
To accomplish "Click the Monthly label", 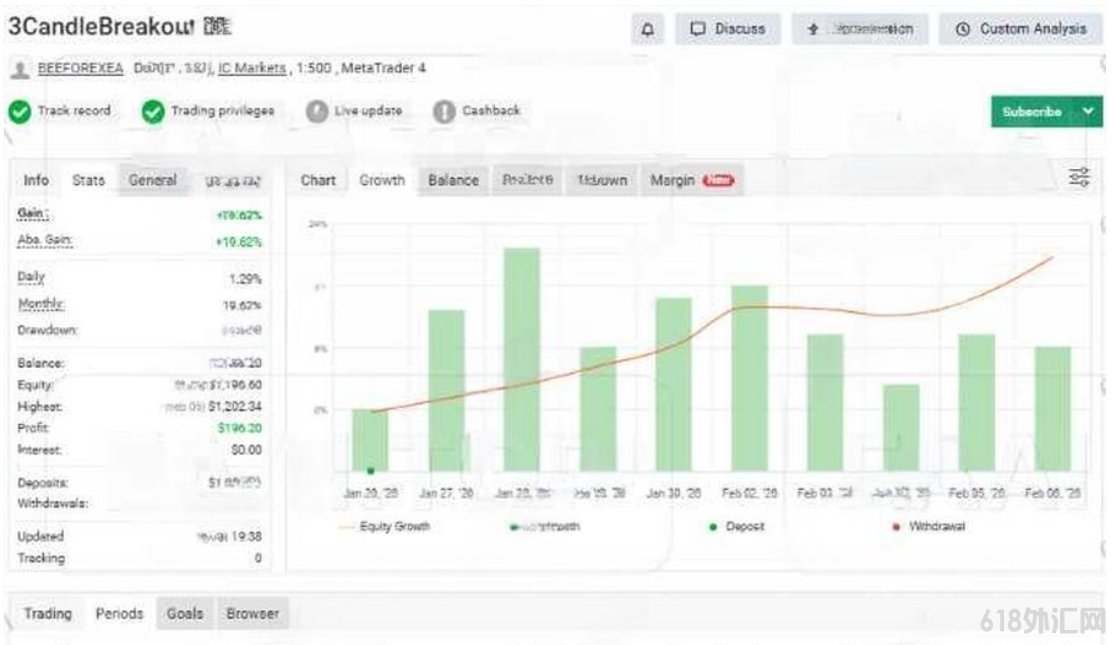I will [40, 304].
